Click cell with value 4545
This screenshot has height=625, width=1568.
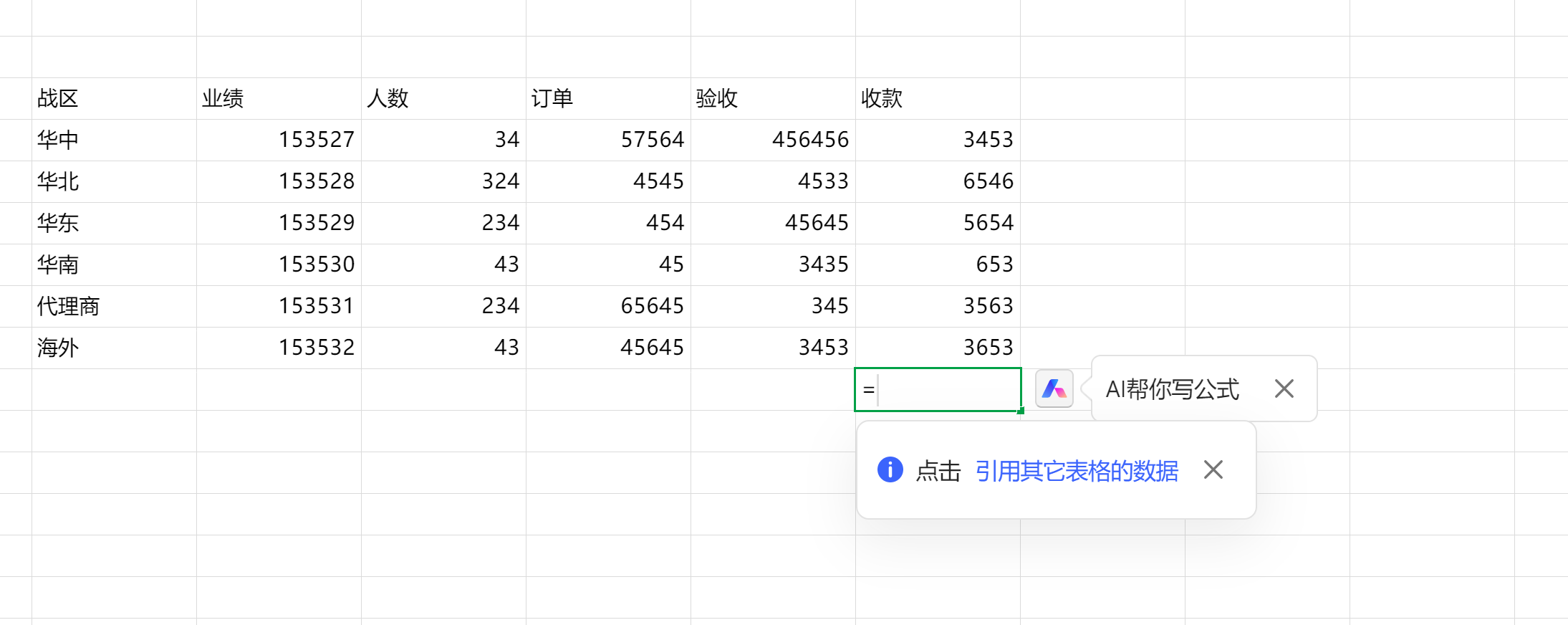pyautogui.click(x=608, y=181)
